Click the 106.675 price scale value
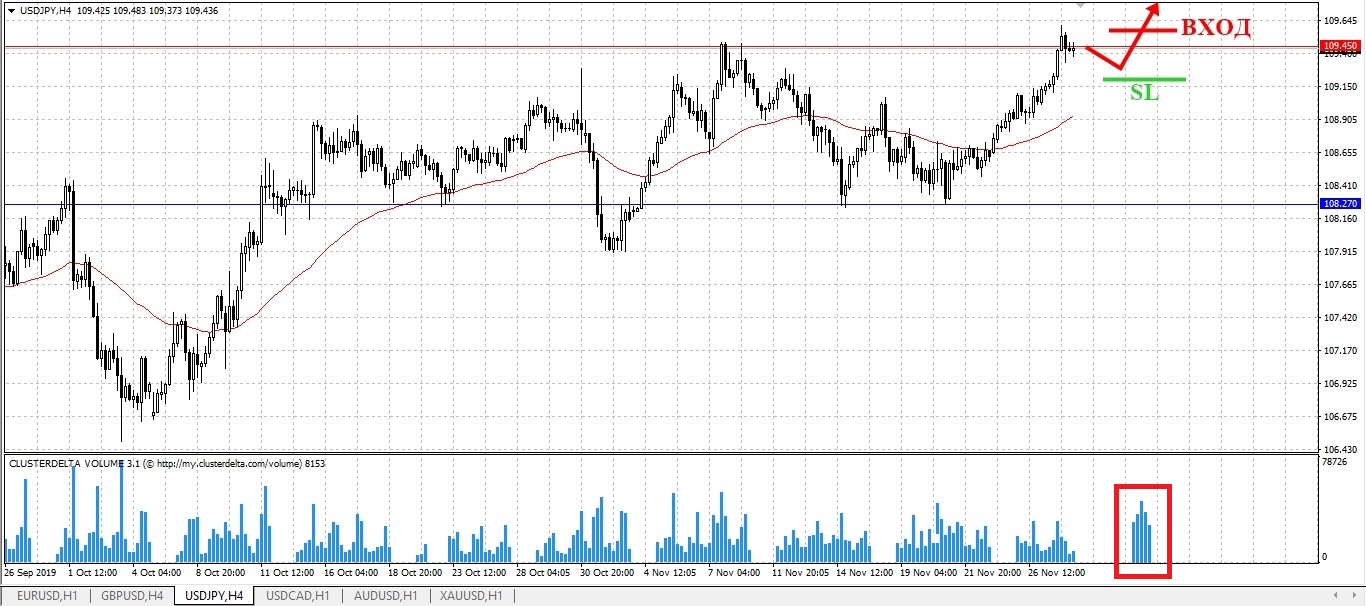 coord(1340,417)
